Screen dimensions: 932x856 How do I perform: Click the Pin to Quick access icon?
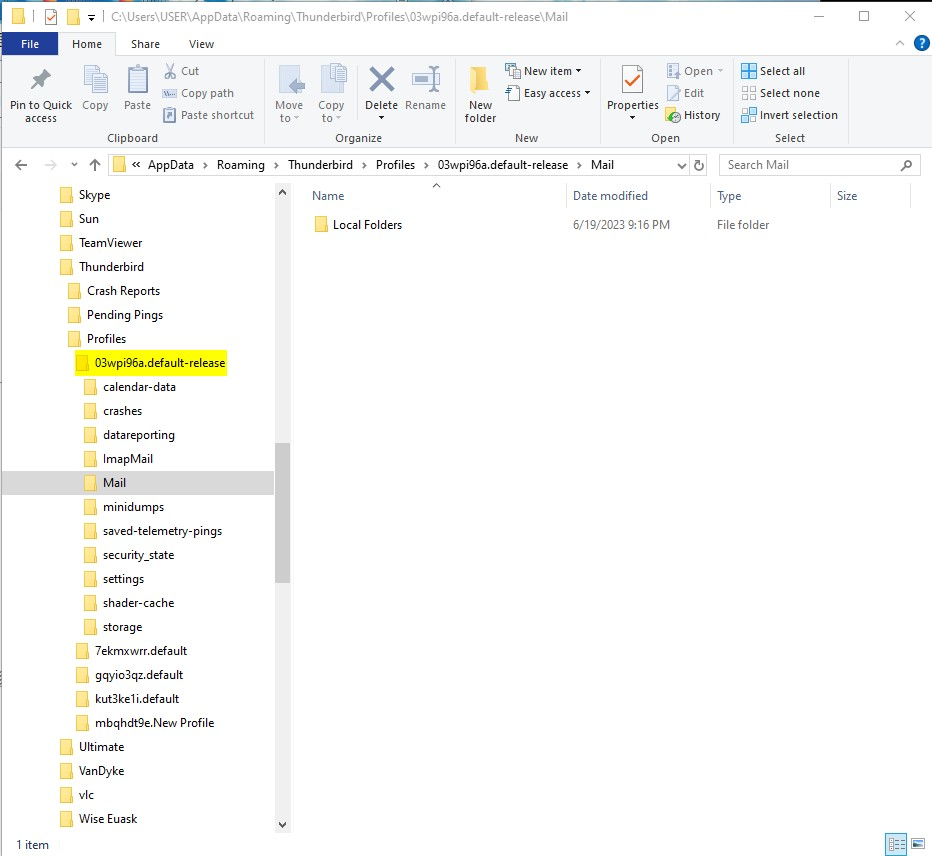41,81
